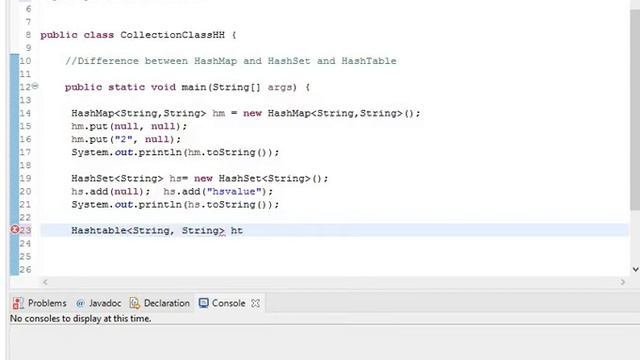Click the Declaration tab icon
Viewport: 640px width, 360px height.
pyautogui.click(x=134, y=303)
